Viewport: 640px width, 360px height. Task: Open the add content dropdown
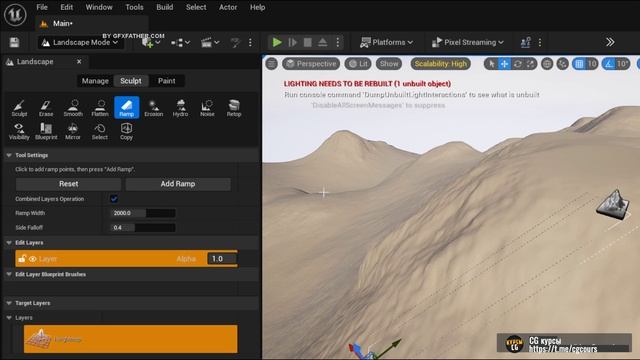click(151, 42)
